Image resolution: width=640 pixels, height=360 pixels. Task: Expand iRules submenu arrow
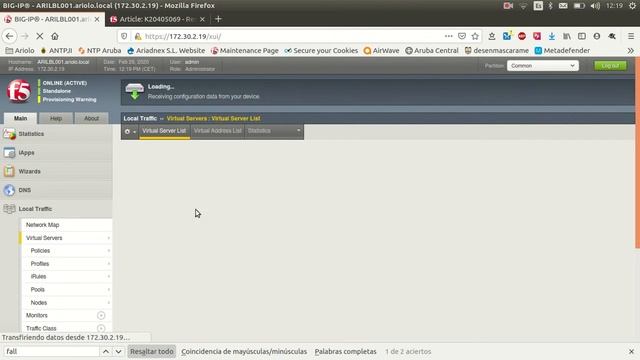(109, 277)
